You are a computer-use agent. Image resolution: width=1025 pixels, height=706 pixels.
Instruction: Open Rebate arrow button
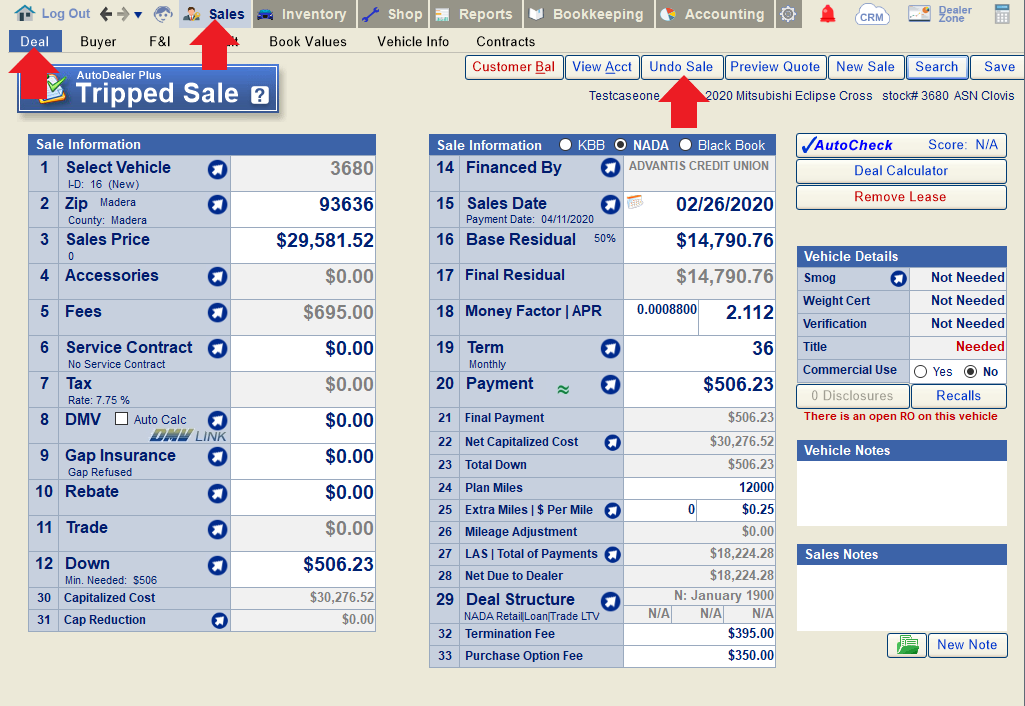point(217,494)
